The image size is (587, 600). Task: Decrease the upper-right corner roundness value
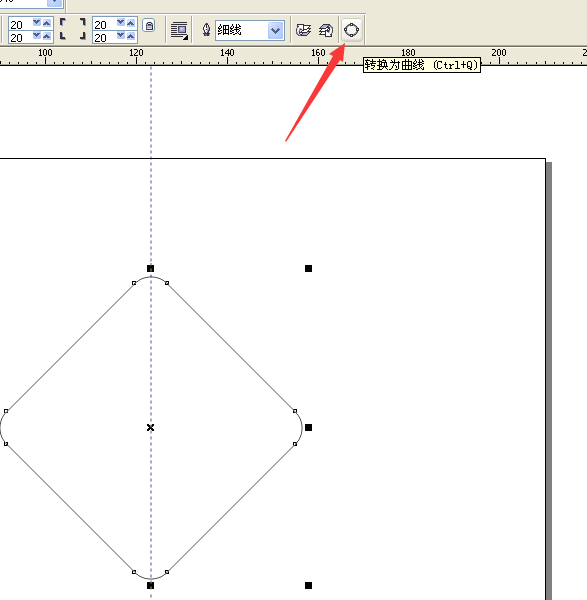121,23
